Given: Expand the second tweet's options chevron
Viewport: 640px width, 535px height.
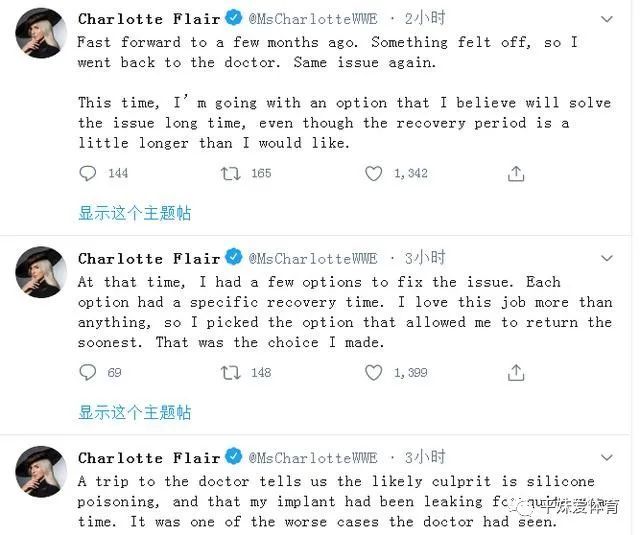Looking at the screenshot, I should point(607,257).
